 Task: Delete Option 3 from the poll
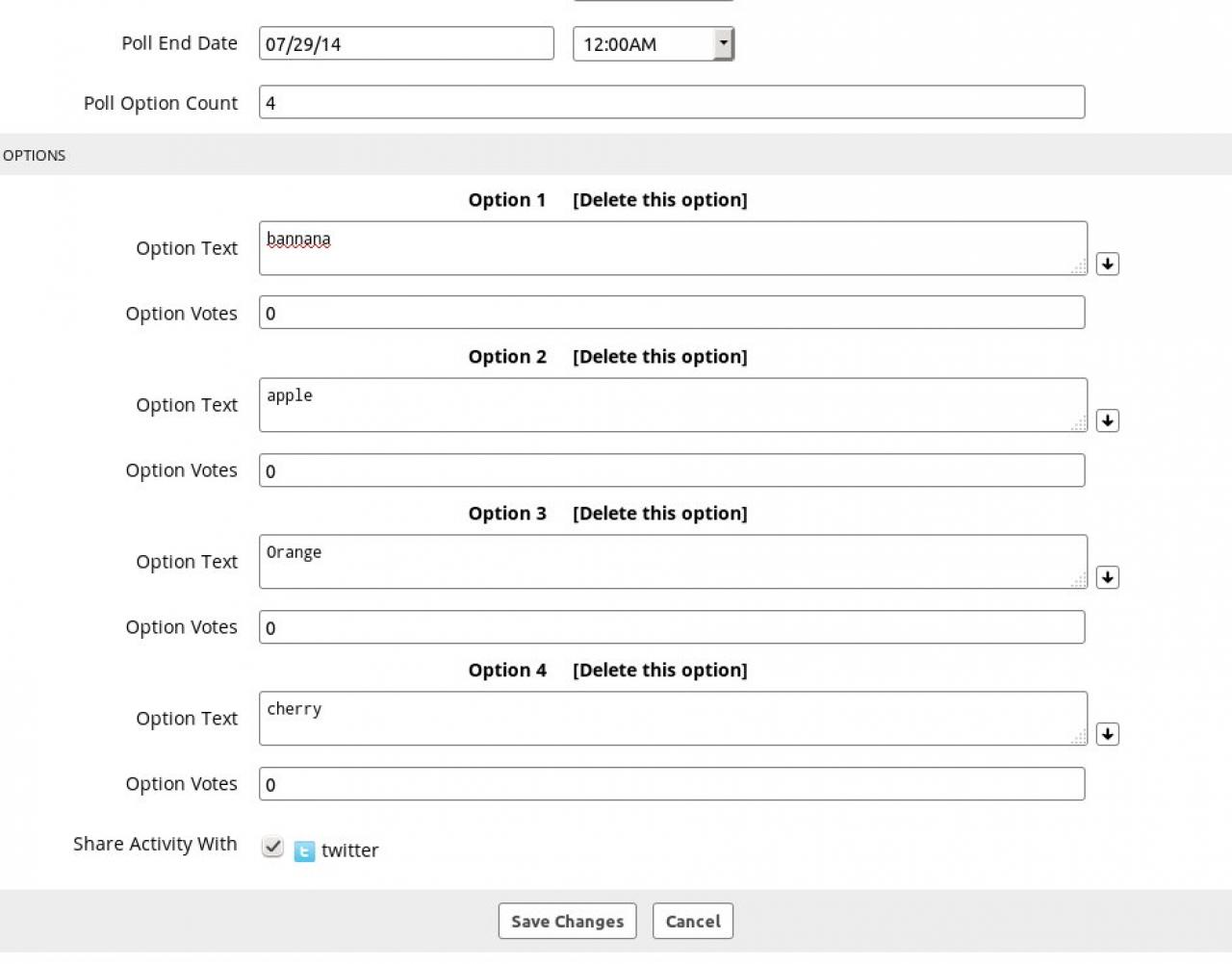pyautogui.click(x=659, y=514)
